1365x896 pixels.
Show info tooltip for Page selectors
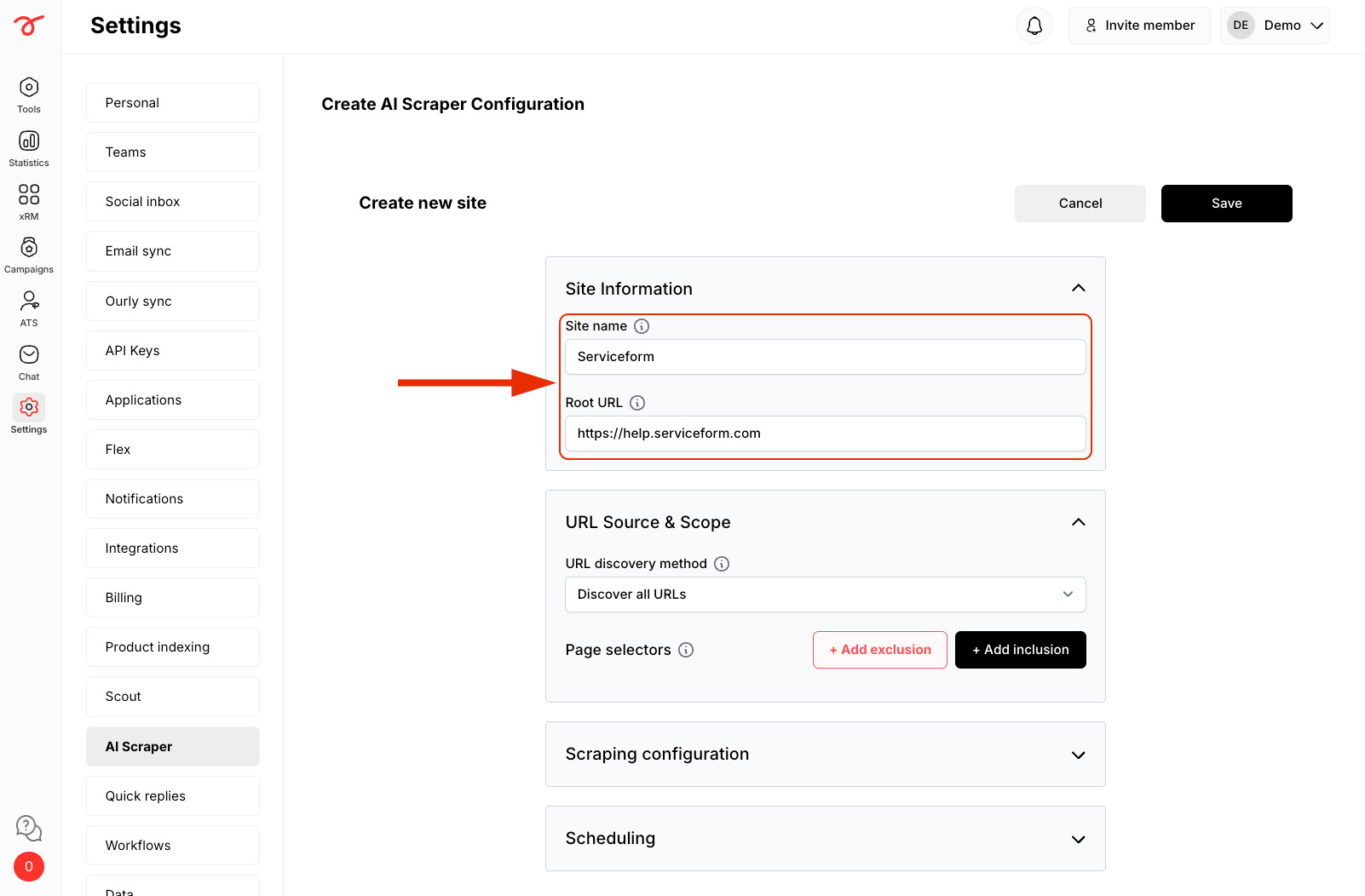coord(686,650)
